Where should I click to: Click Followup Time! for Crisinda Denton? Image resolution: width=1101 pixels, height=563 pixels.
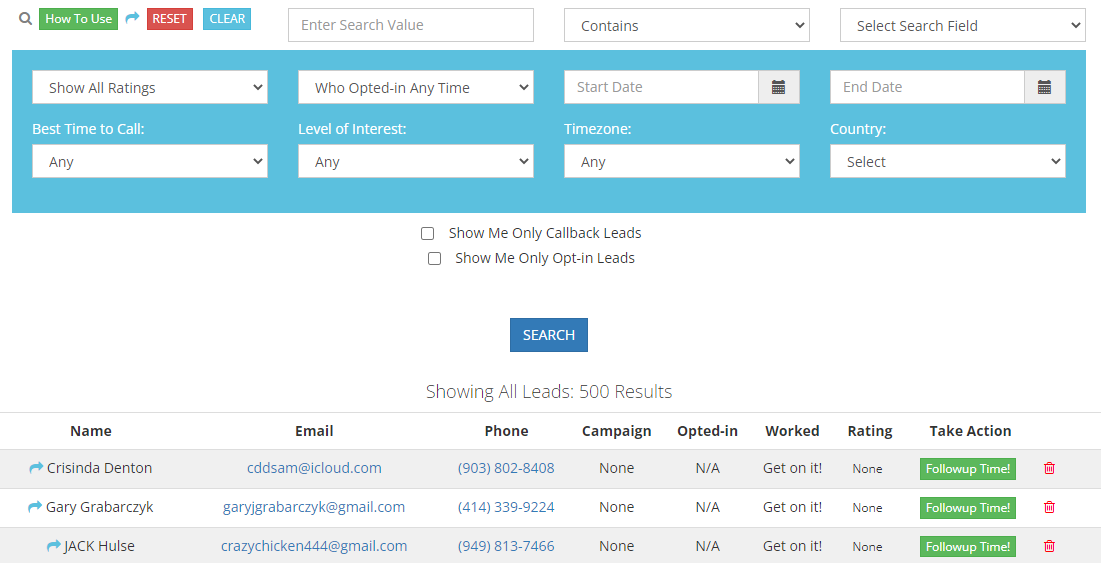(968, 468)
